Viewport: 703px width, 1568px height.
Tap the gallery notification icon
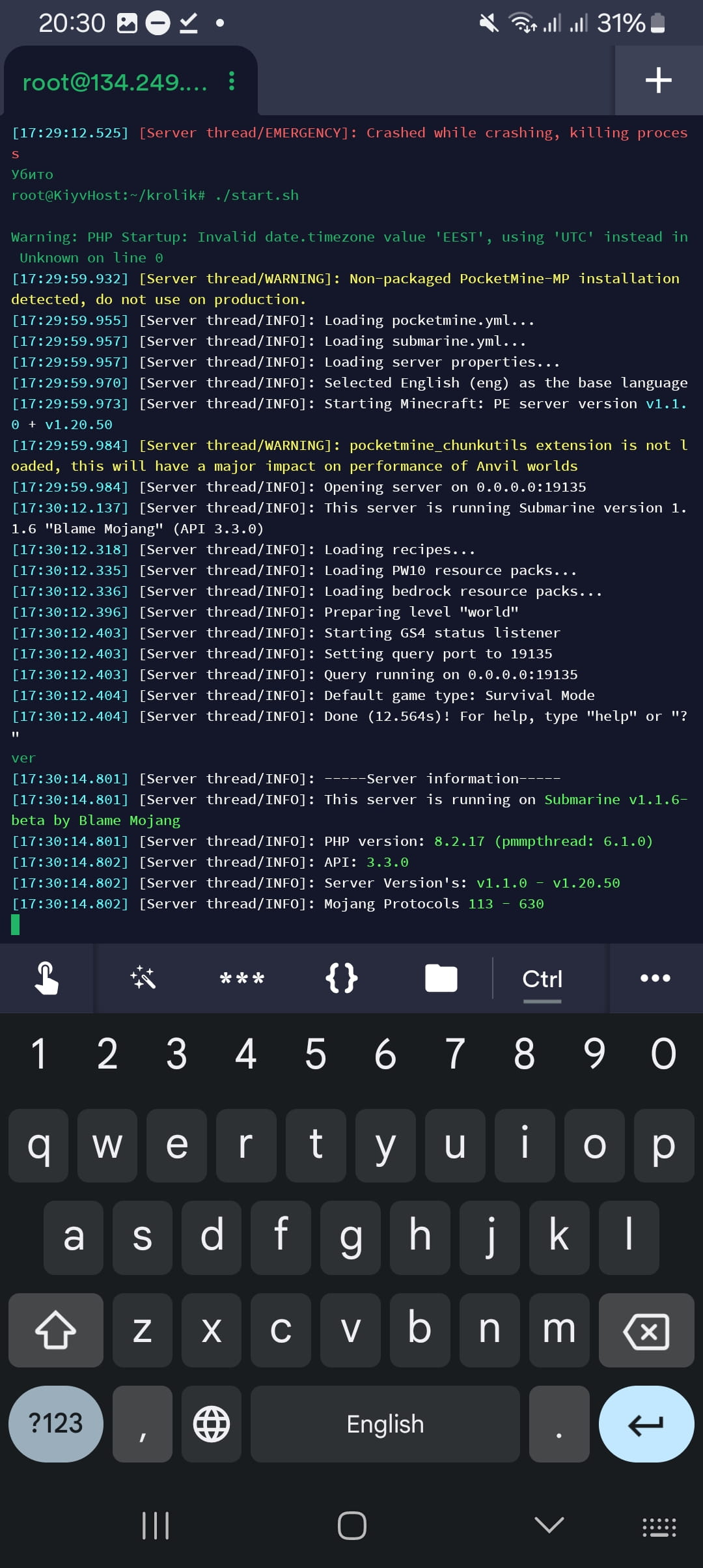[127, 23]
